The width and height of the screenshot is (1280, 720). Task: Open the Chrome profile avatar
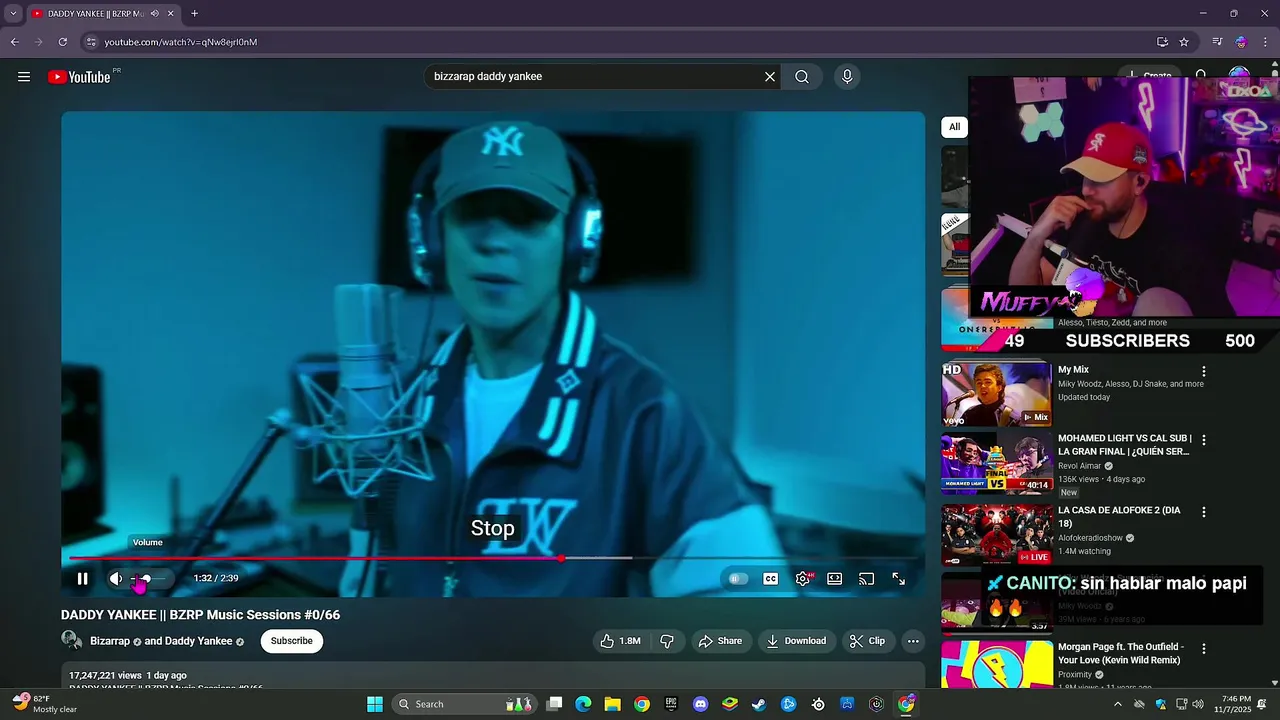pyautogui.click(x=1241, y=42)
